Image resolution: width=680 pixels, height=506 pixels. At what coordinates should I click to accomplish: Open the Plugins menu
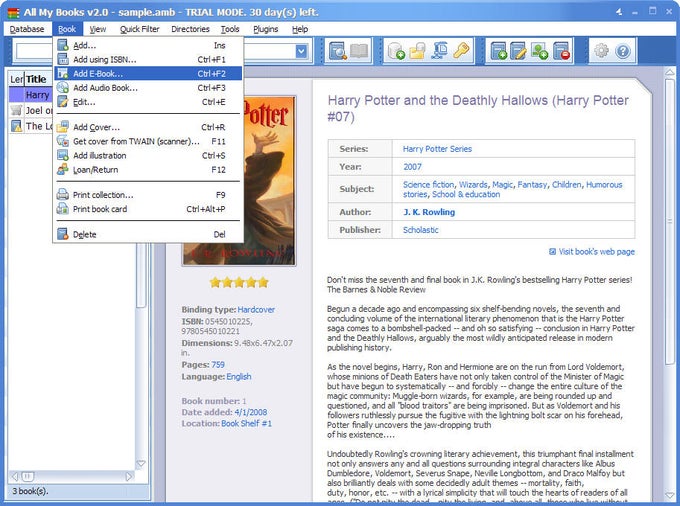click(x=265, y=29)
